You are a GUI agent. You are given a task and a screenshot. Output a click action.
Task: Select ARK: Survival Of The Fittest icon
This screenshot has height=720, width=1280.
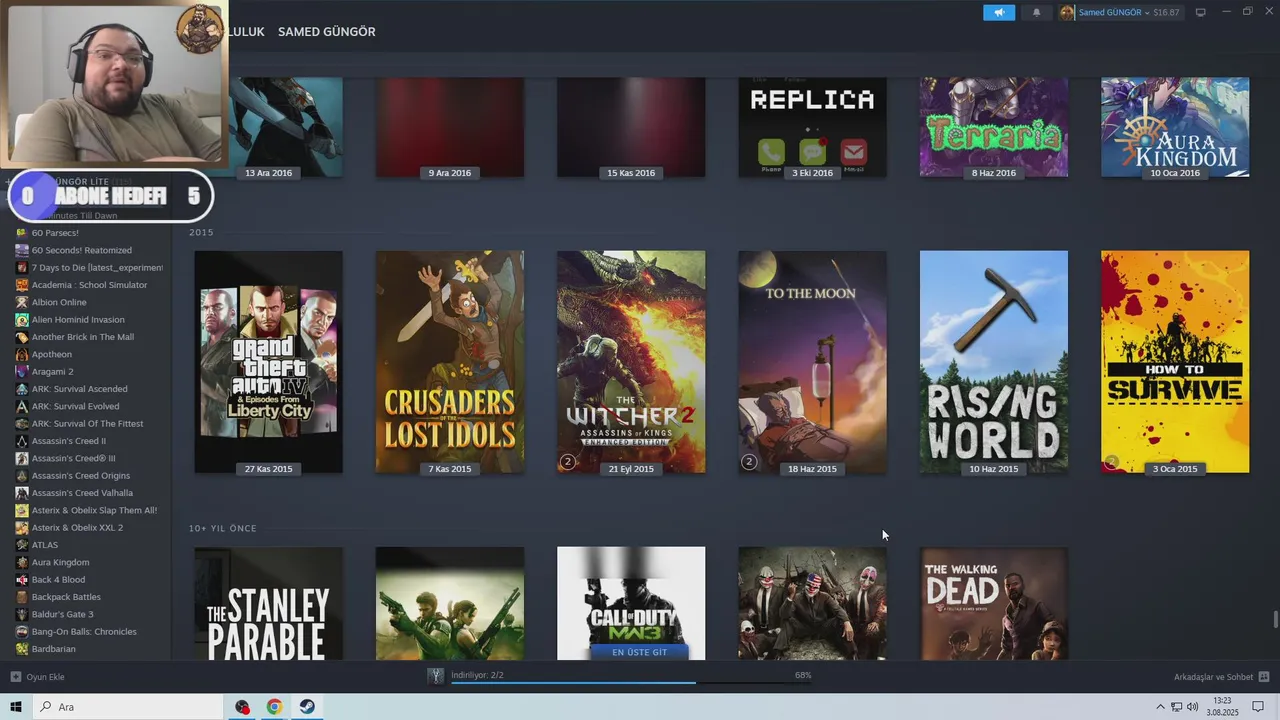point(22,423)
